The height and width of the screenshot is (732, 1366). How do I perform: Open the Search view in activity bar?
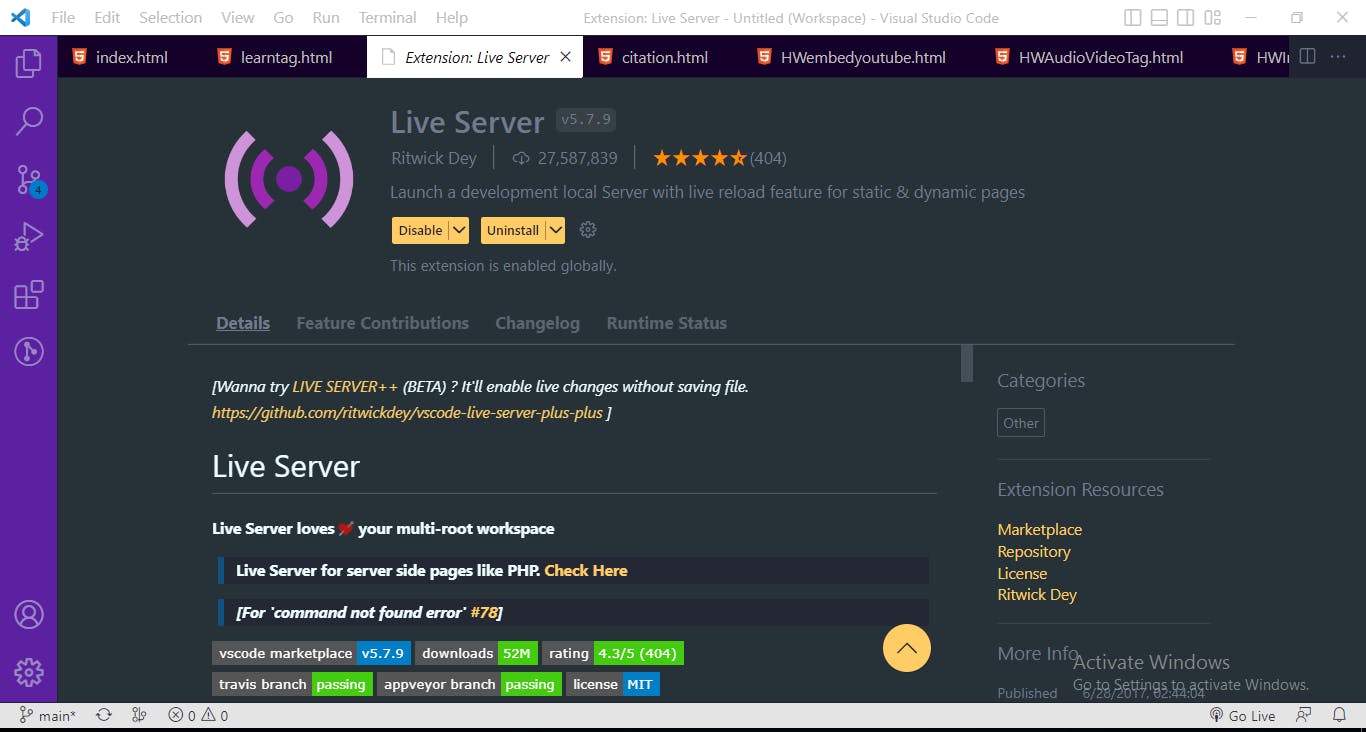click(28, 122)
